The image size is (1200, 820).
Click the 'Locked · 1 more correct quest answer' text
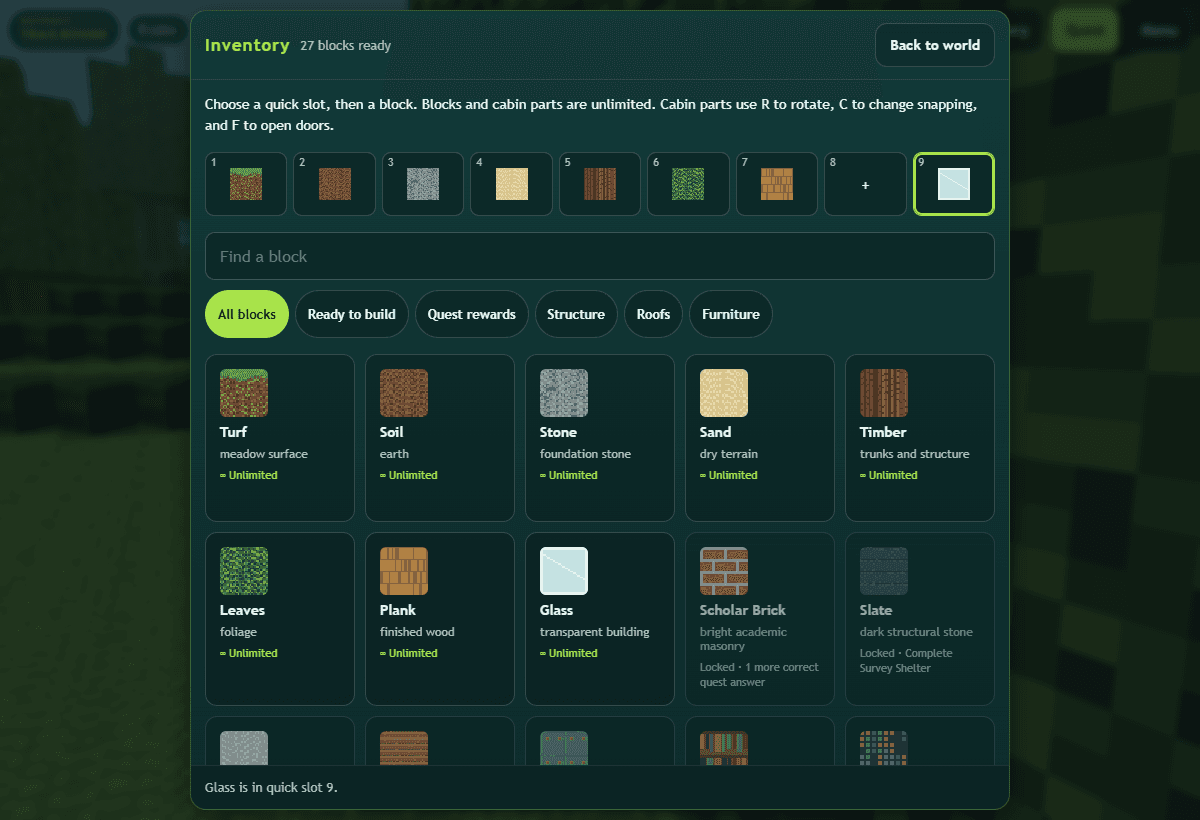click(x=759, y=675)
